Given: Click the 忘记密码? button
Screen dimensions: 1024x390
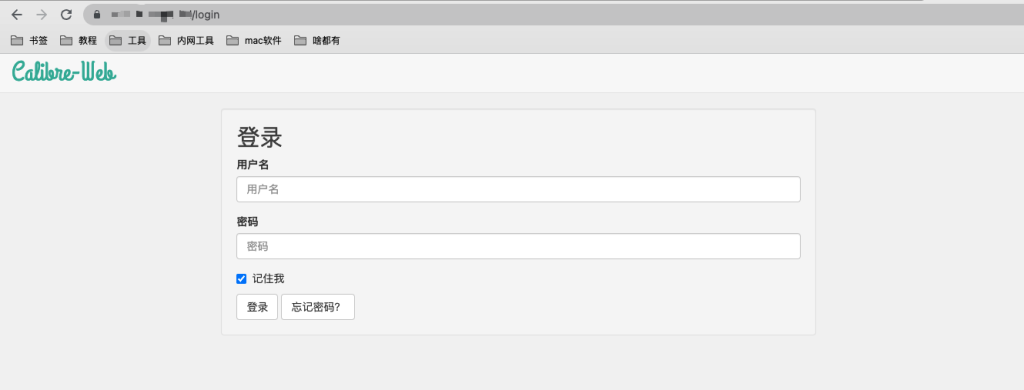Looking at the screenshot, I should [x=318, y=307].
